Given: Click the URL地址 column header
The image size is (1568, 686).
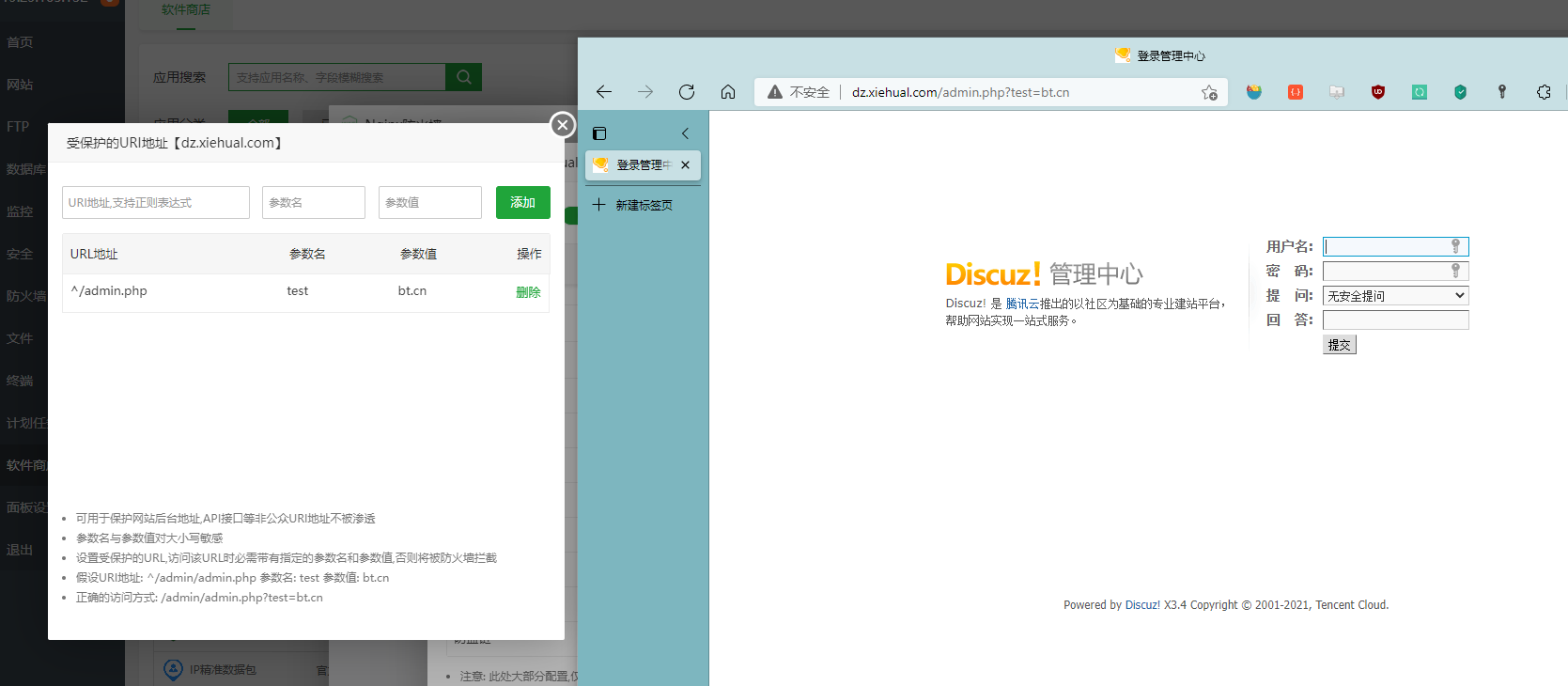Looking at the screenshot, I should click(x=94, y=254).
